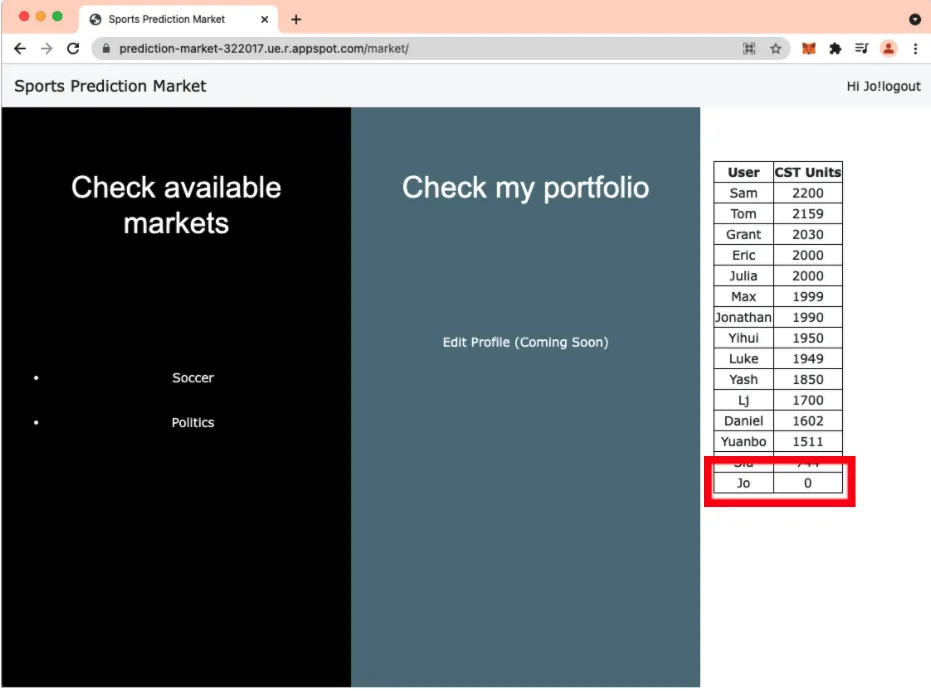This screenshot has width=931, height=691.
Task: Select the 2030 units cell
Action: pyautogui.click(x=808, y=234)
